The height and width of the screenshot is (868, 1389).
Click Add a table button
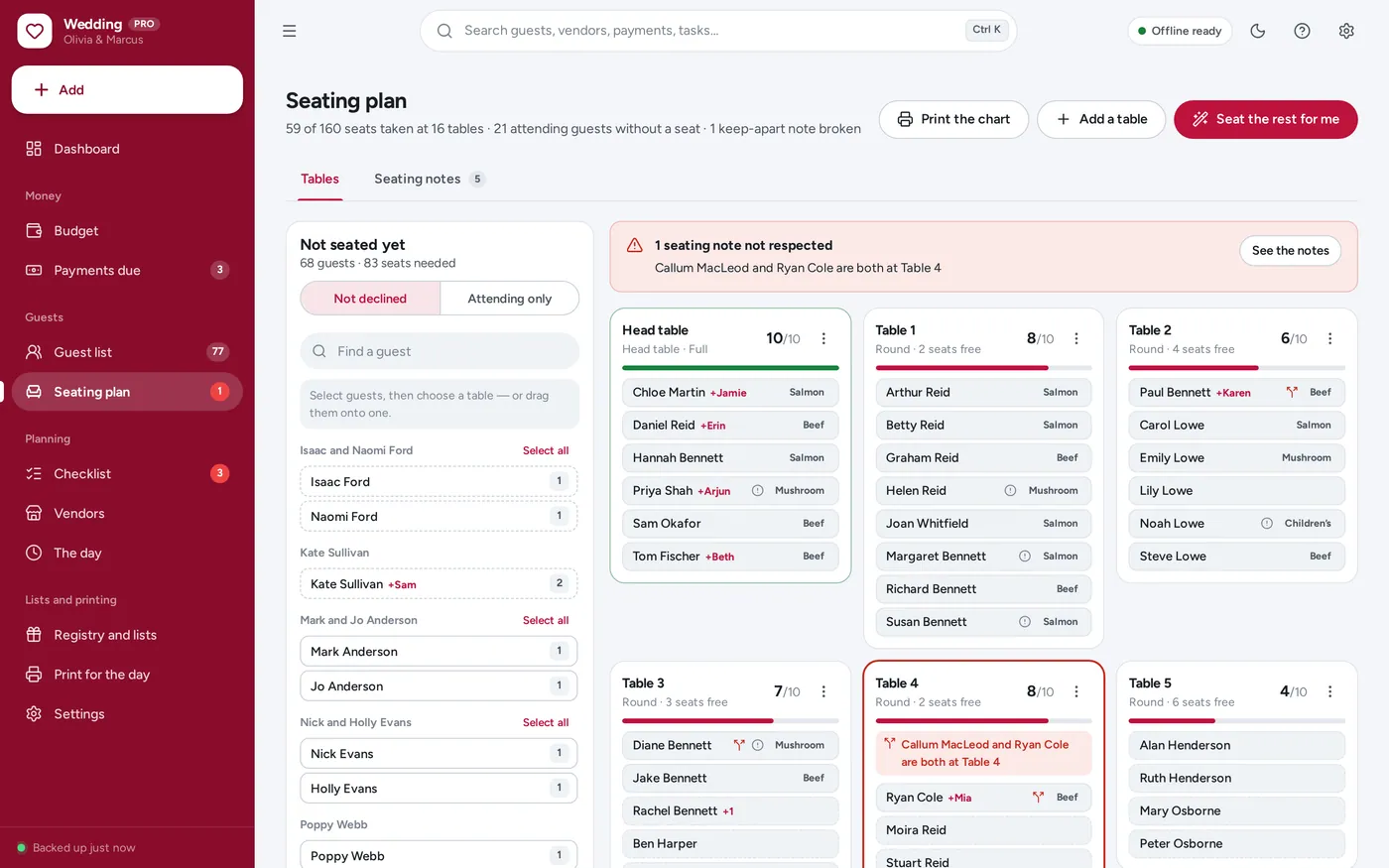point(1101,119)
